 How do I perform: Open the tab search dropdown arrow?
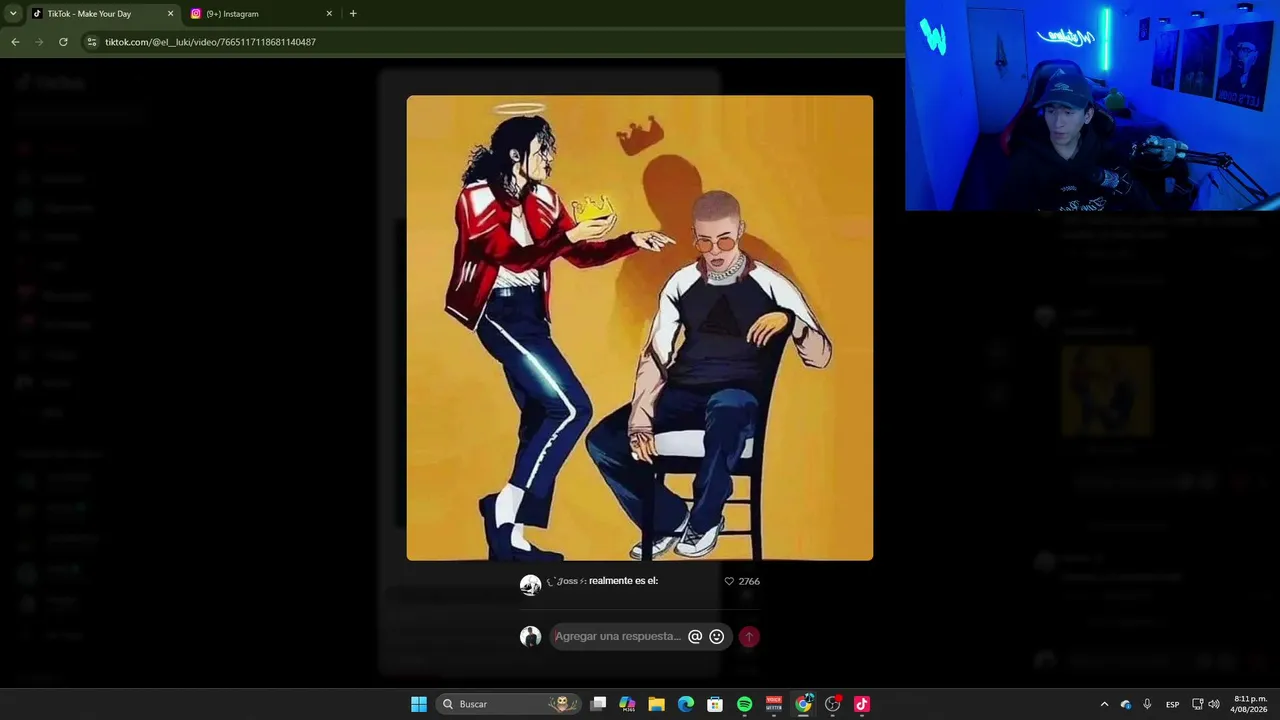pos(13,14)
